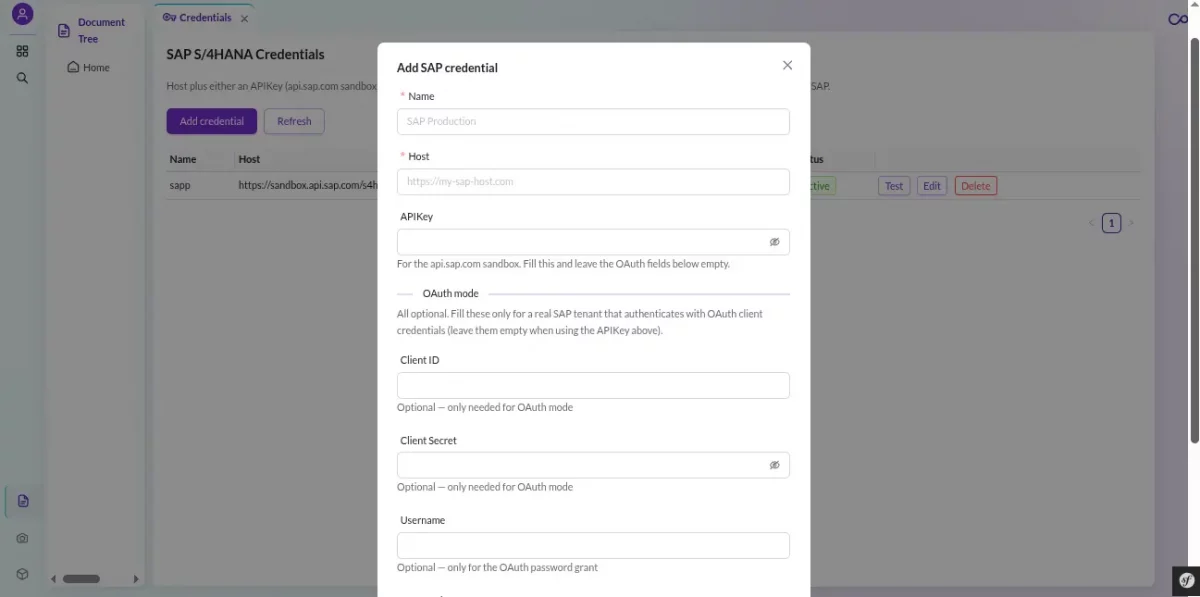
Task: Focus the Client ID input field
Action: [x=593, y=385]
